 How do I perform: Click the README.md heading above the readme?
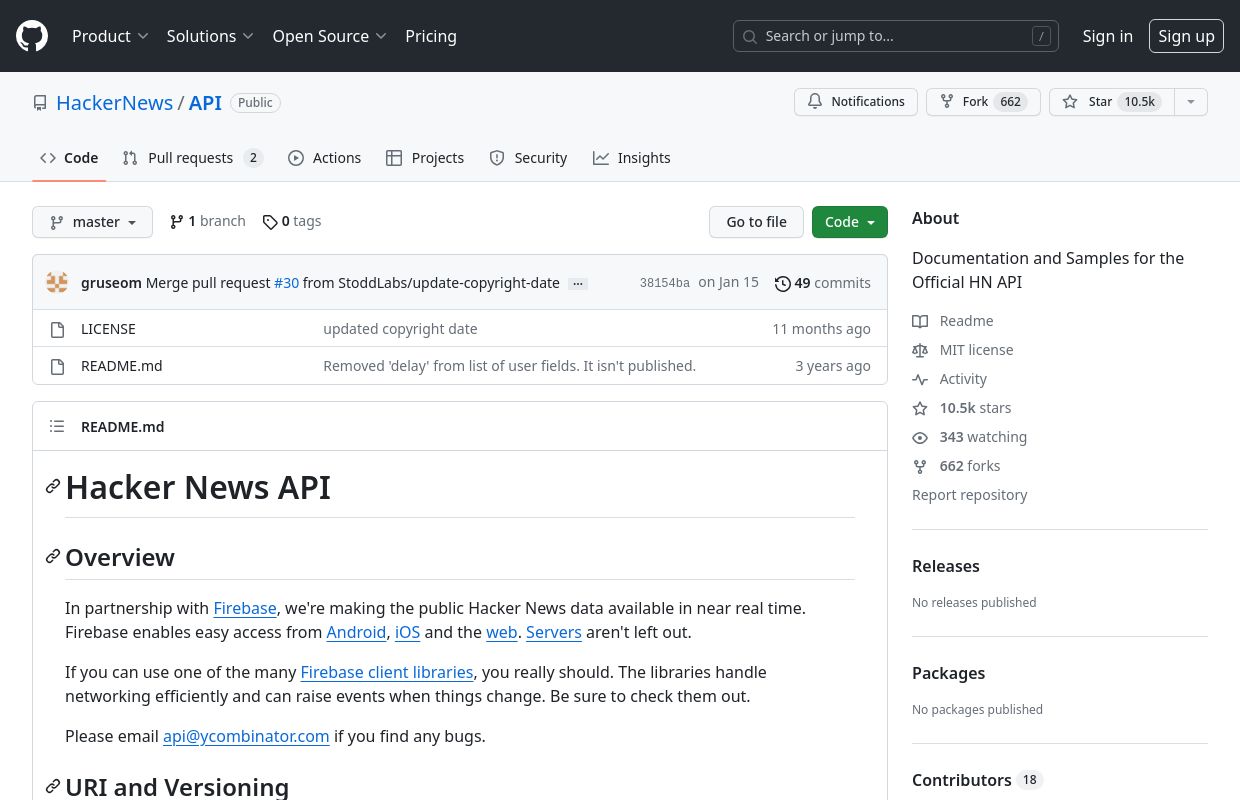[x=122, y=426]
